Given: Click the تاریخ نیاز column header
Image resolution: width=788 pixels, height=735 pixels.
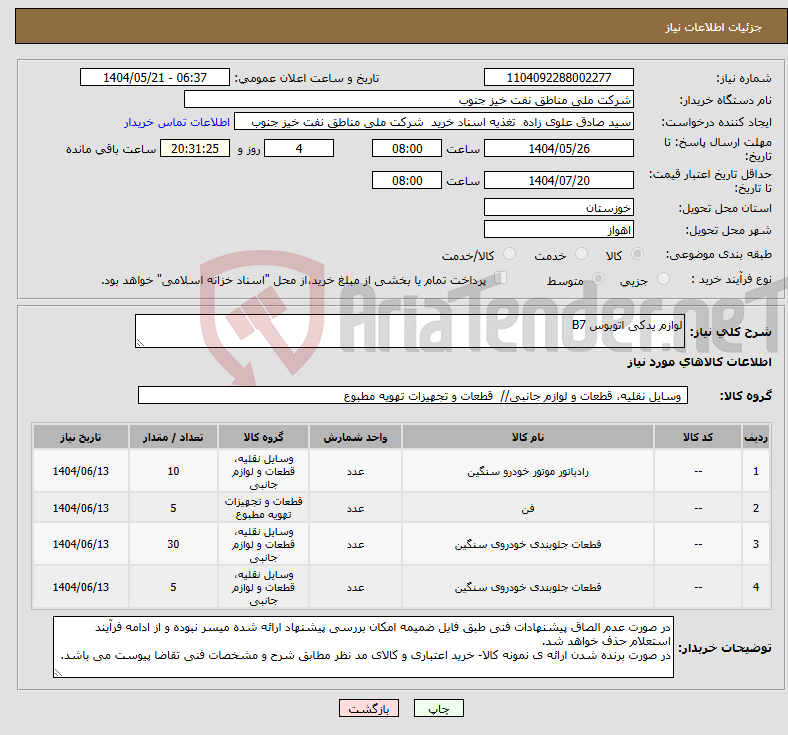Looking at the screenshot, I should pyautogui.click(x=80, y=437).
